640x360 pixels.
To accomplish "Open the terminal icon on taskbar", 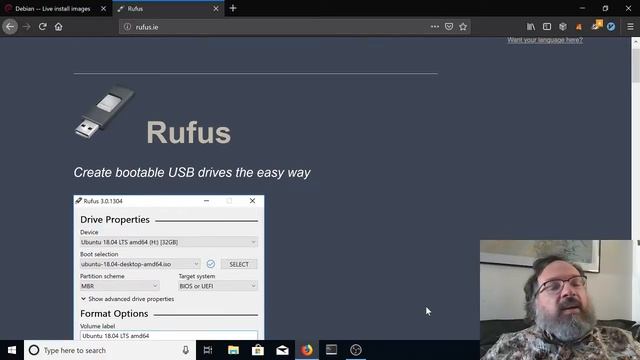I will click(x=331, y=350).
